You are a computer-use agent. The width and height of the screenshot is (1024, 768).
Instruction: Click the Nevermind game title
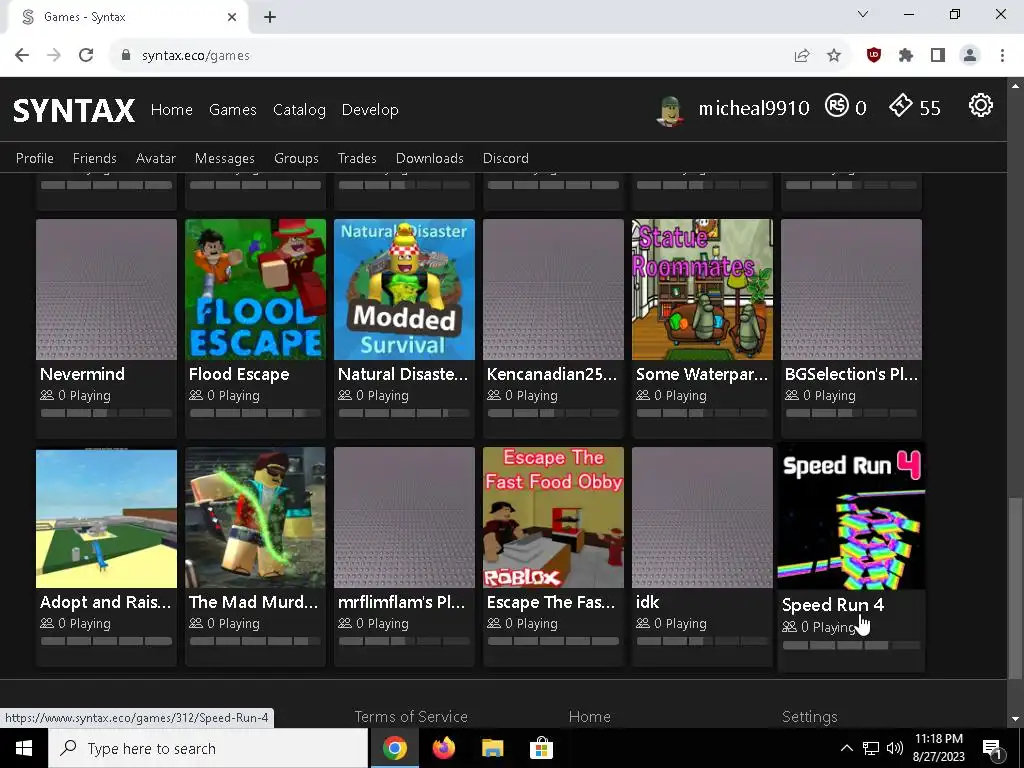[x=82, y=374]
